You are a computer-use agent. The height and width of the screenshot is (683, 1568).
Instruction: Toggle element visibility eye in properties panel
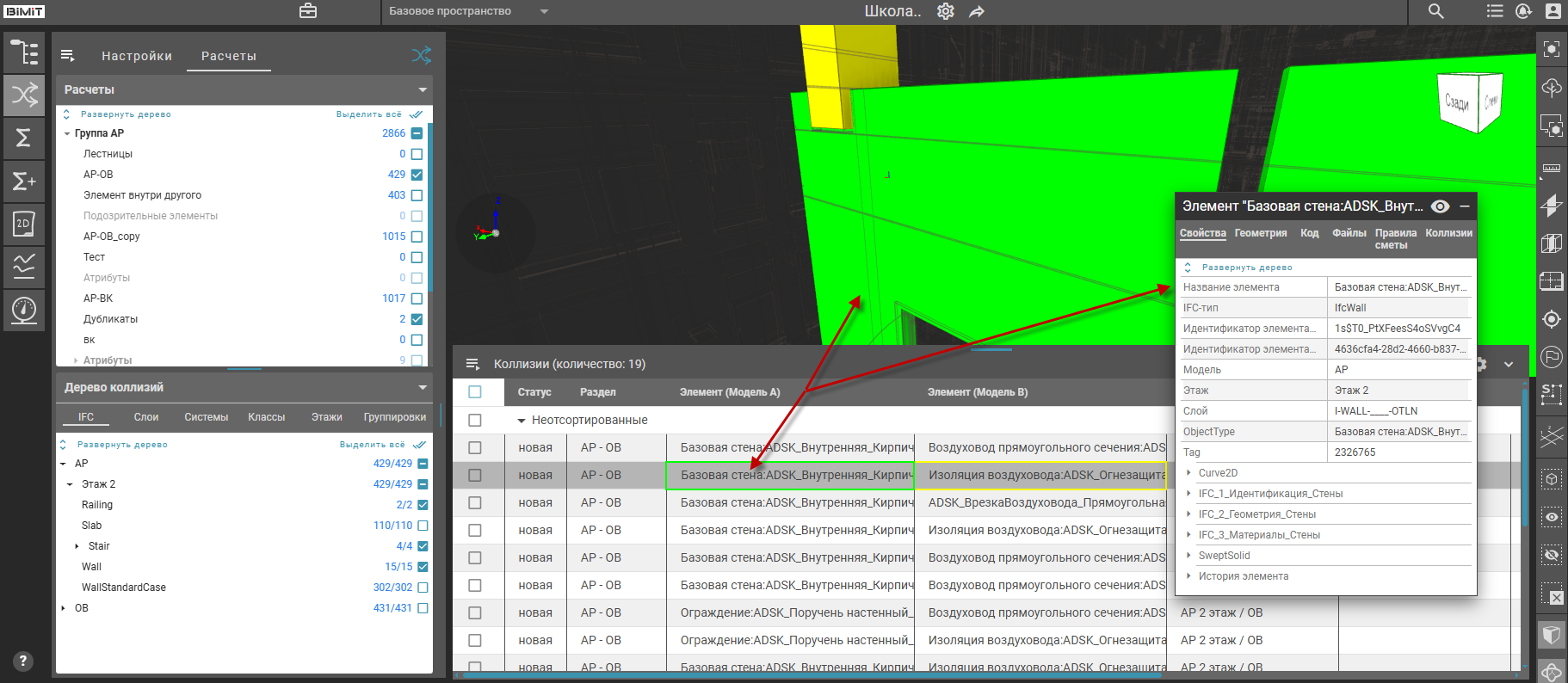click(x=1440, y=206)
